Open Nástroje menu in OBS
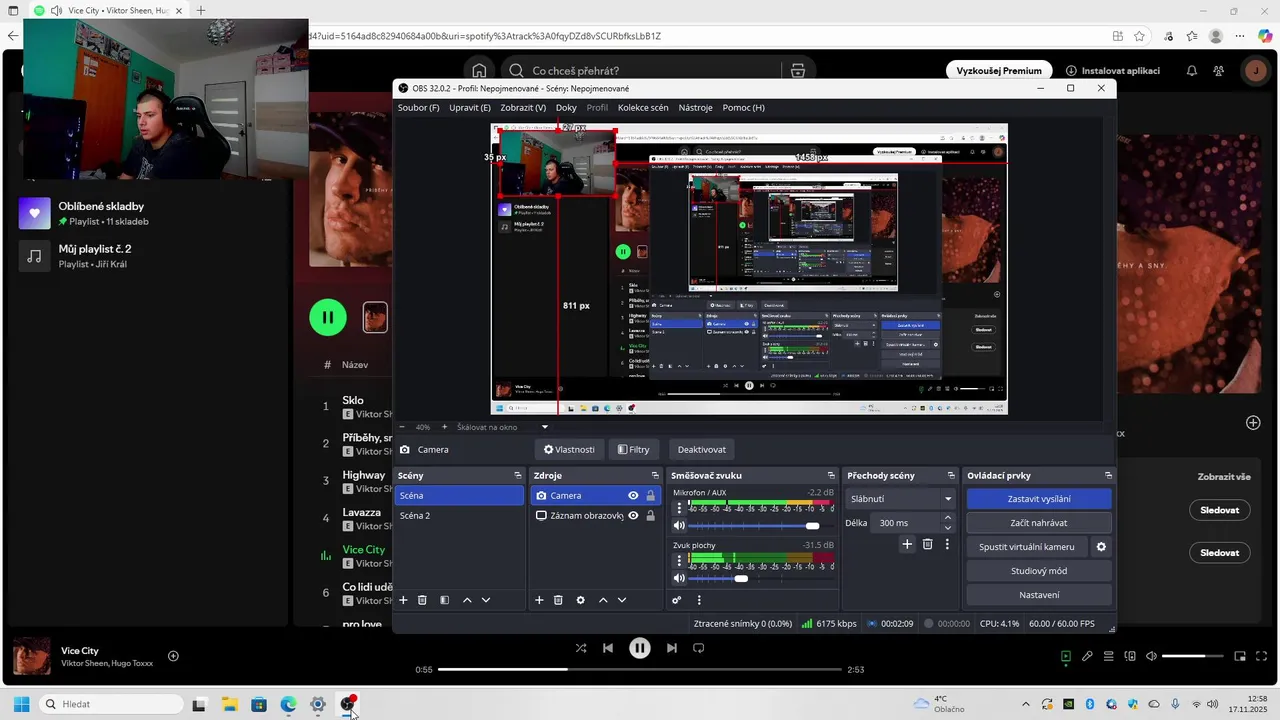The width and height of the screenshot is (1280, 720). click(695, 108)
